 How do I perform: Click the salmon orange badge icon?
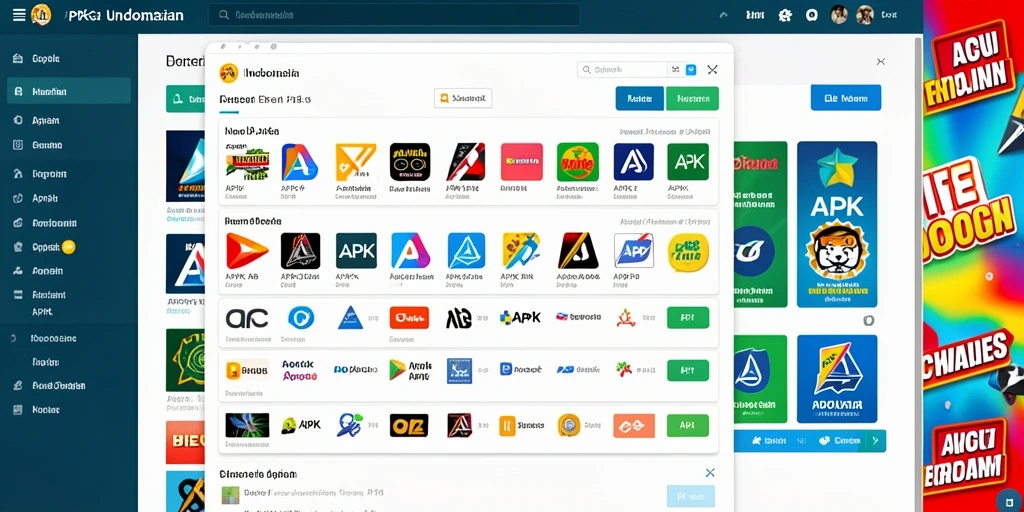633,425
